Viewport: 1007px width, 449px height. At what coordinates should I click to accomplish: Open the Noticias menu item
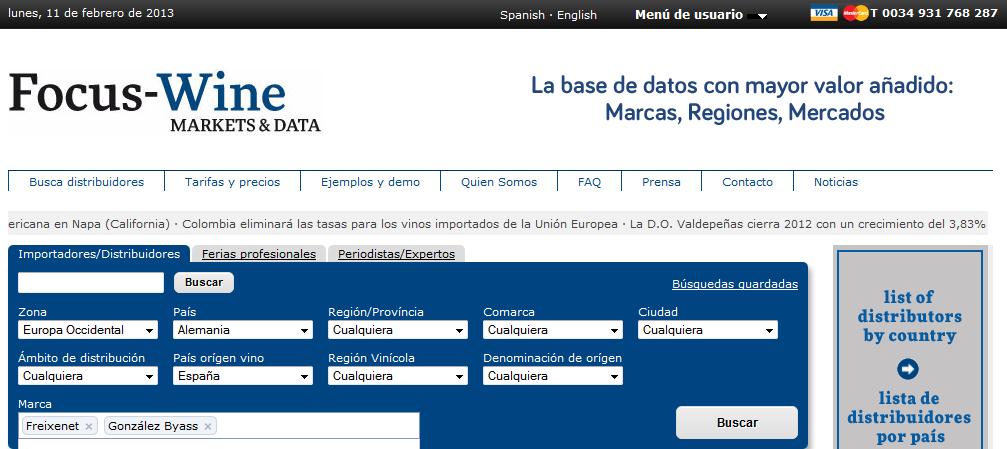[836, 182]
